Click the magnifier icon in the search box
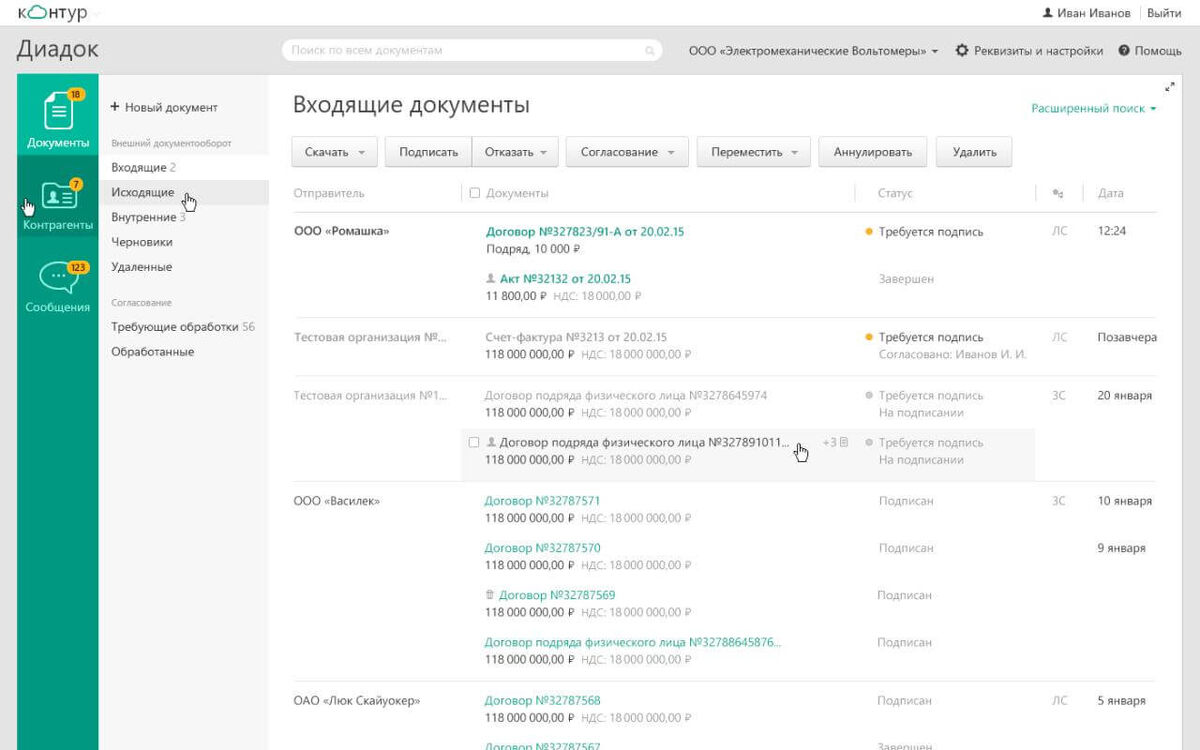The image size is (1200, 750). tap(649, 50)
